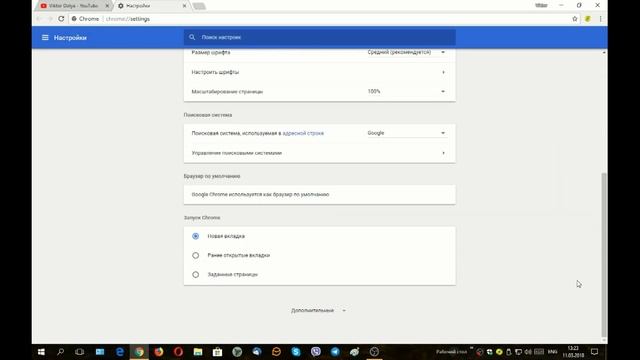Screen dimensions: 640x360
Task: Select the Заданные страницы startup option
Action: pyautogui.click(x=196, y=274)
